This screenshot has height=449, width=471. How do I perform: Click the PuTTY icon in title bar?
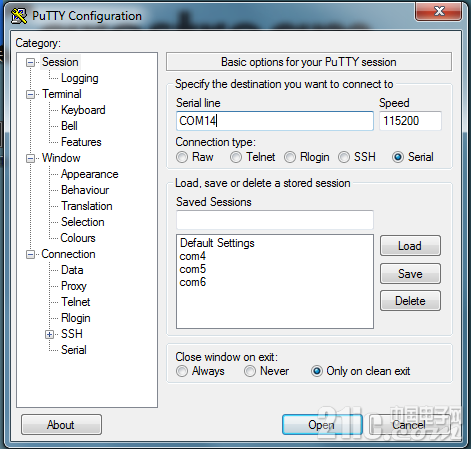tap(19, 16)
